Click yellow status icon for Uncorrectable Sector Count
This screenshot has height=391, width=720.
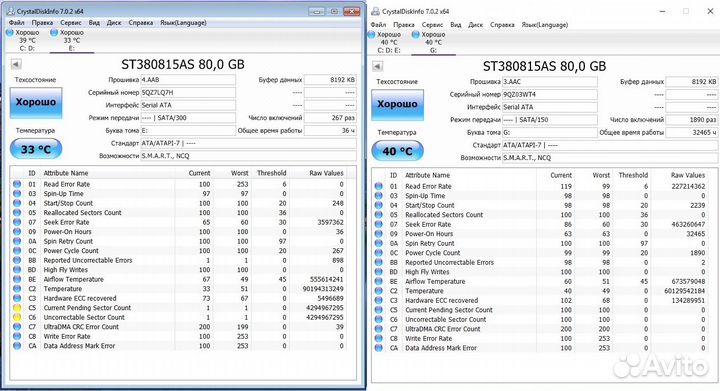point(17,317)
